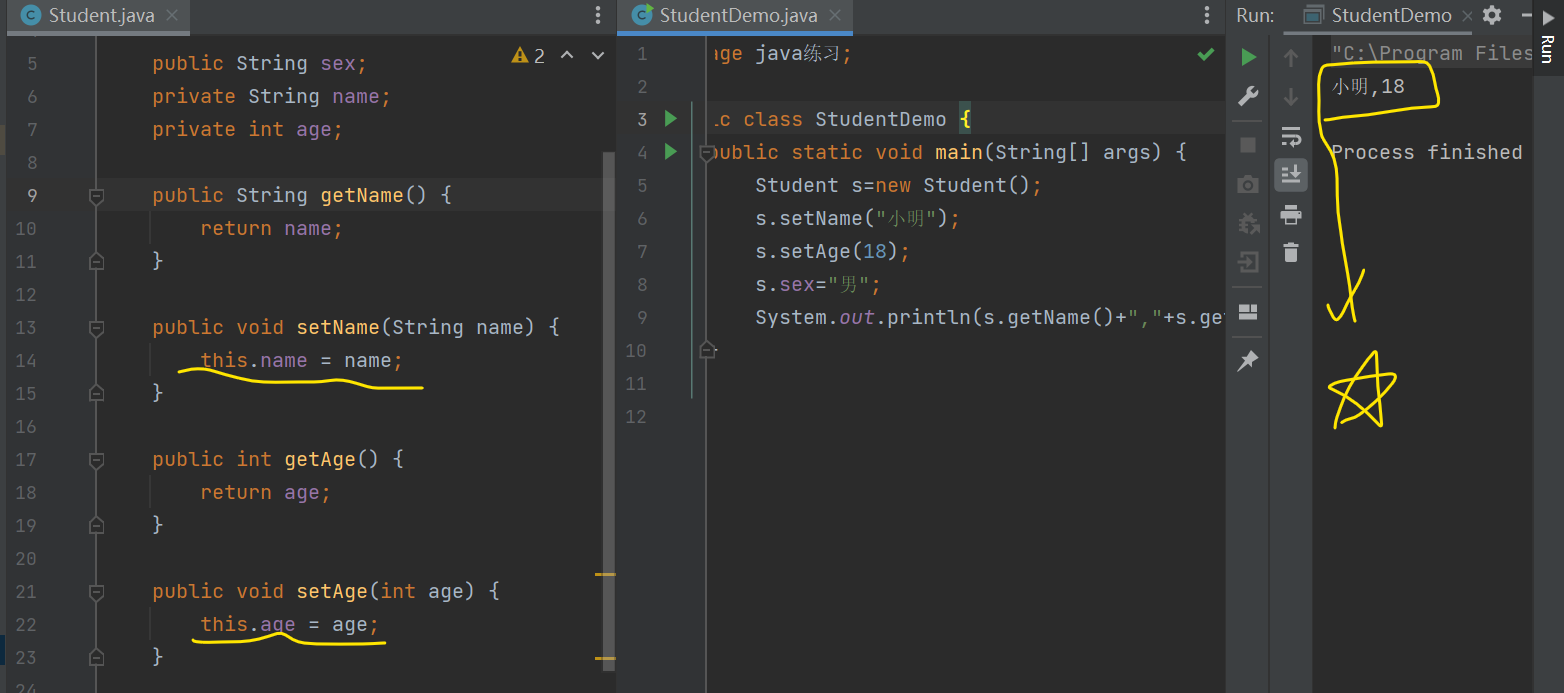Open Student.java editor tab options menu
The image size is (1564, 693).
click(x=598, y=15)
